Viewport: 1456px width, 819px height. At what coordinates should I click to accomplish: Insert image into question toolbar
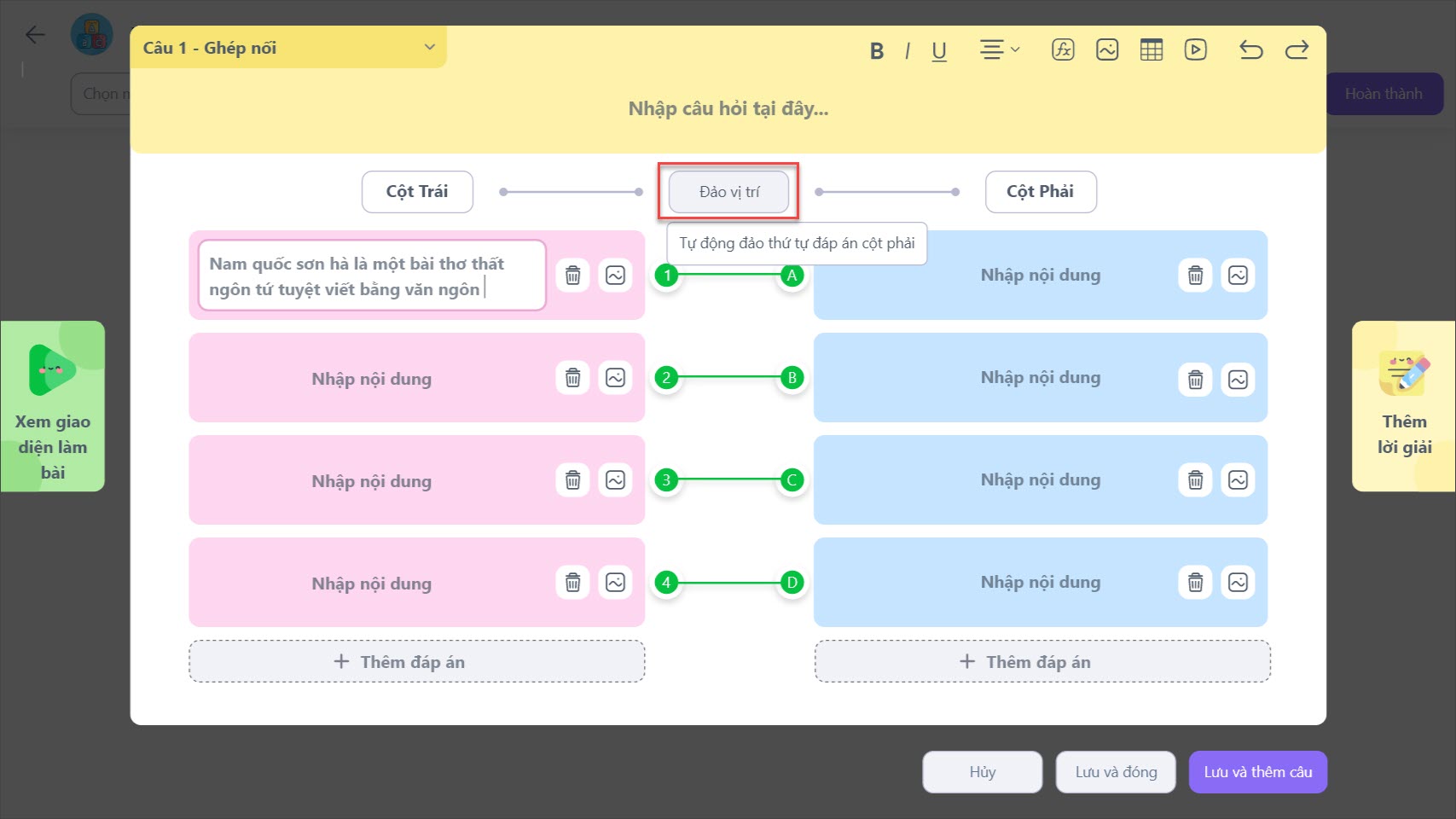[1107, 49]
